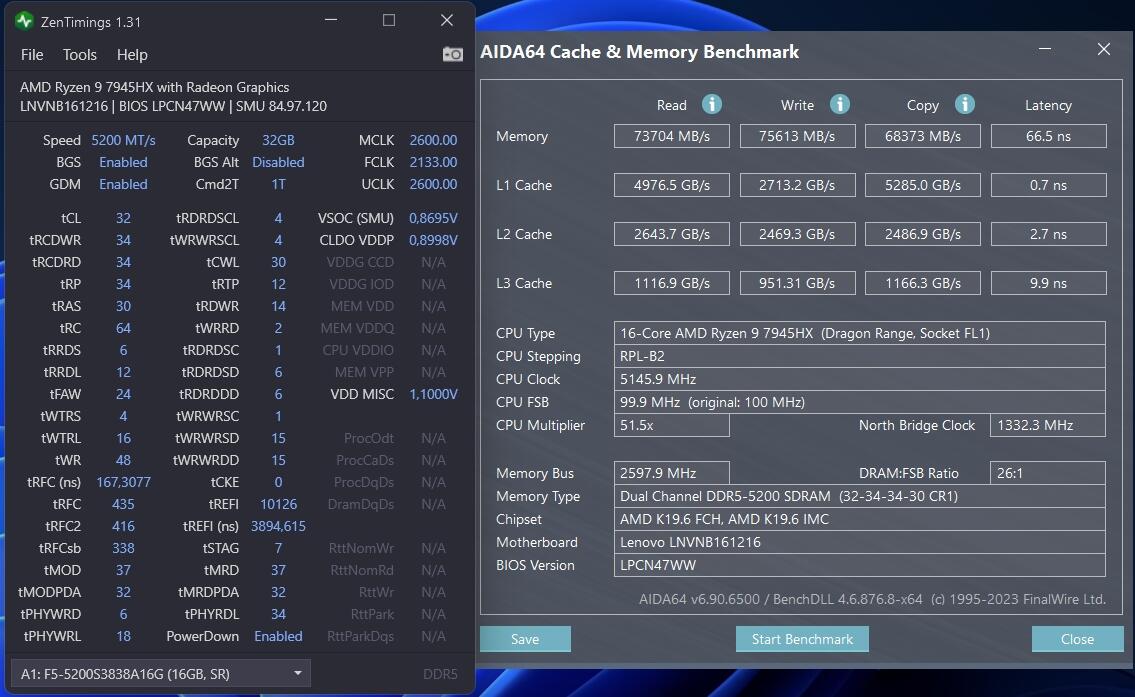Minimize the ZenTimings window
Image resolution: width=1135 pixels, height=697 pixels.
click(x=331, y=20)
